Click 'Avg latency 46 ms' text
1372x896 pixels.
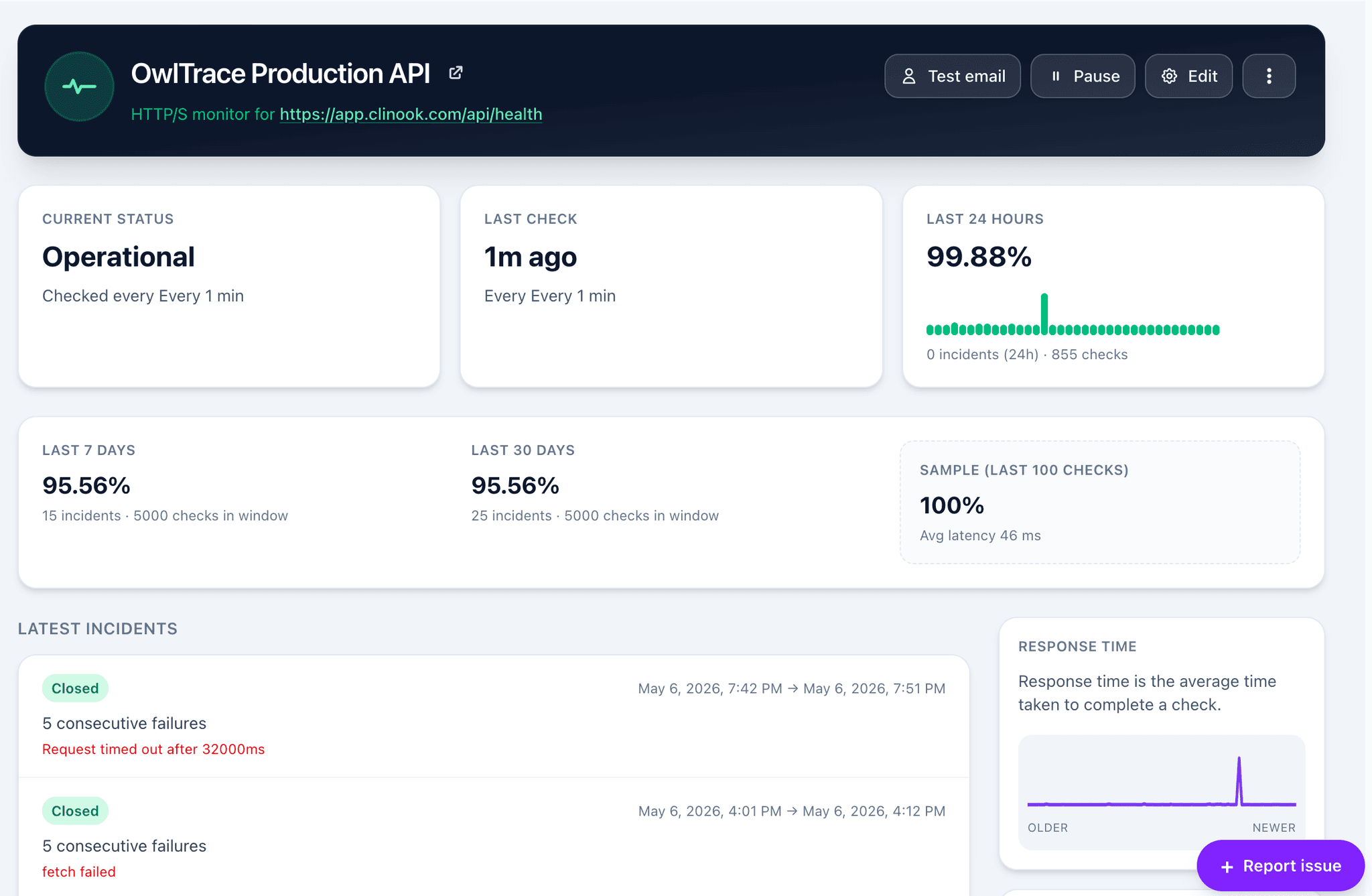980,535
